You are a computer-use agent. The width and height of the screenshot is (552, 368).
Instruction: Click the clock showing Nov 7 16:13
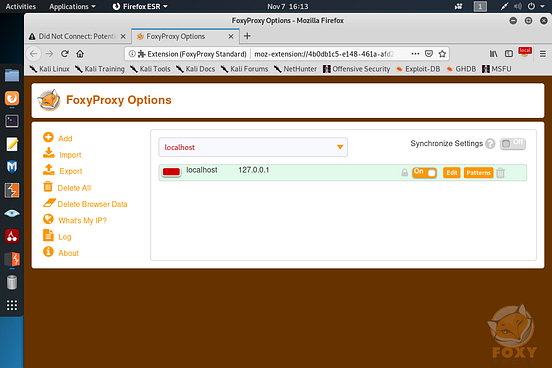[x=288, y=6]
